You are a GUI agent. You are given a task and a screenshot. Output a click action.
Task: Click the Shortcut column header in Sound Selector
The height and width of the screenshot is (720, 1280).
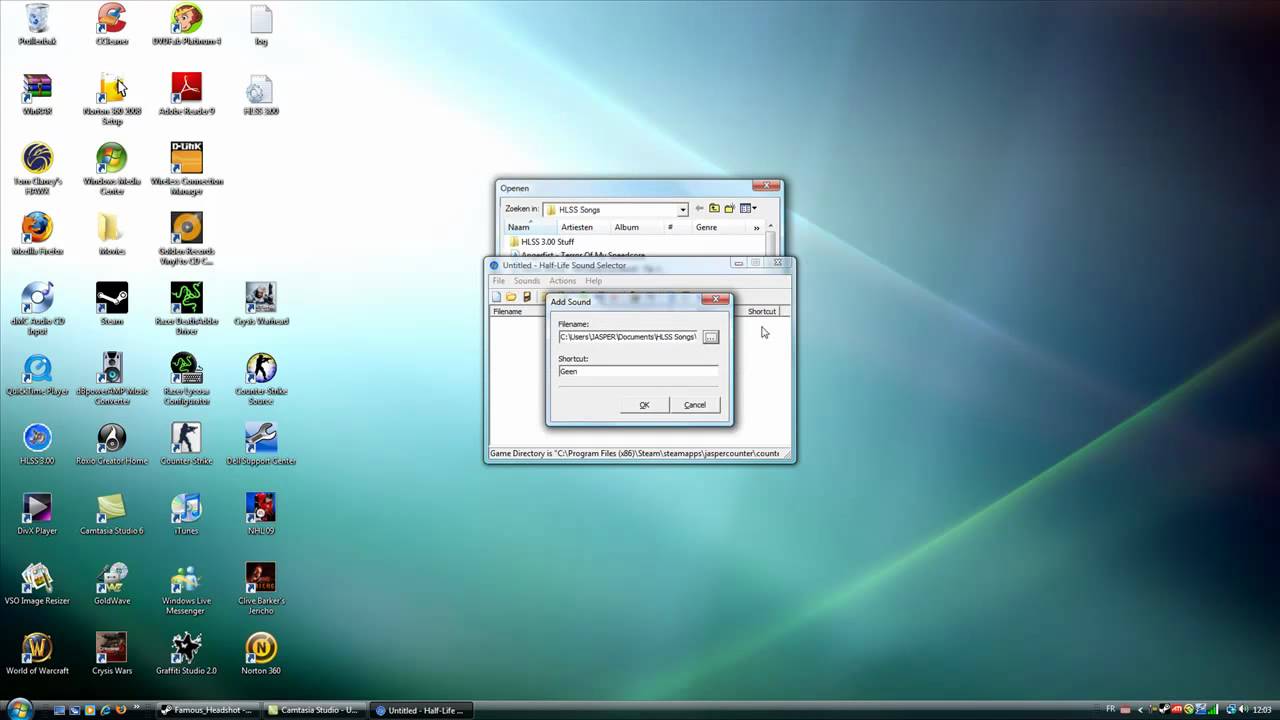coord(762,311)
